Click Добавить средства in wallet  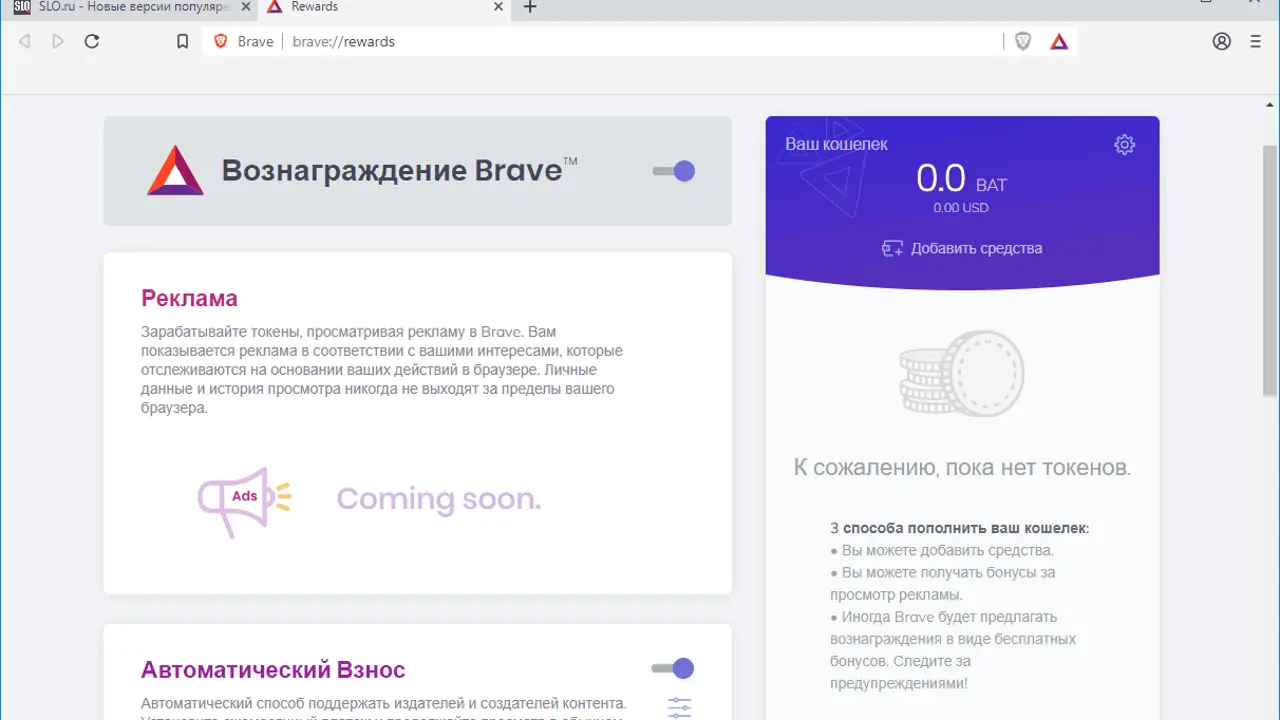click(962, 248)
